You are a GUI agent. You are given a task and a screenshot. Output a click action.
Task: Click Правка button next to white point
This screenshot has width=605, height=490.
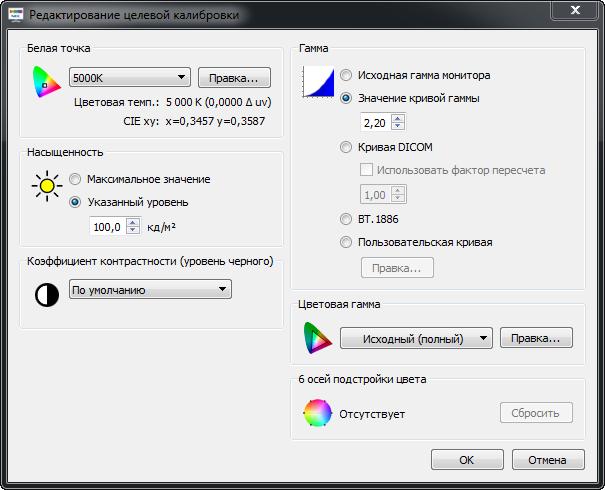coord(234,78)
